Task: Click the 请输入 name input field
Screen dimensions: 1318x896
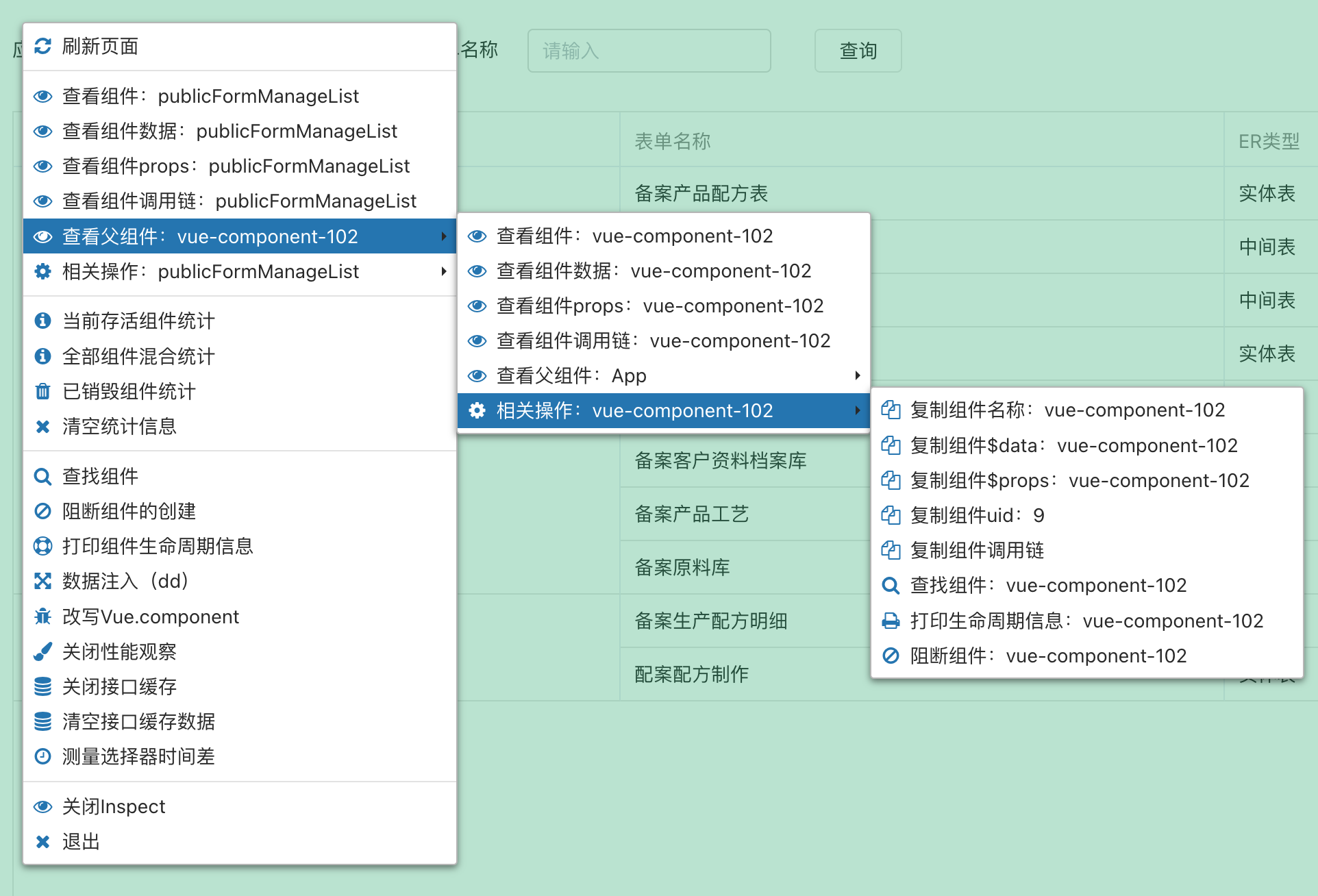Action: (649, 51)
